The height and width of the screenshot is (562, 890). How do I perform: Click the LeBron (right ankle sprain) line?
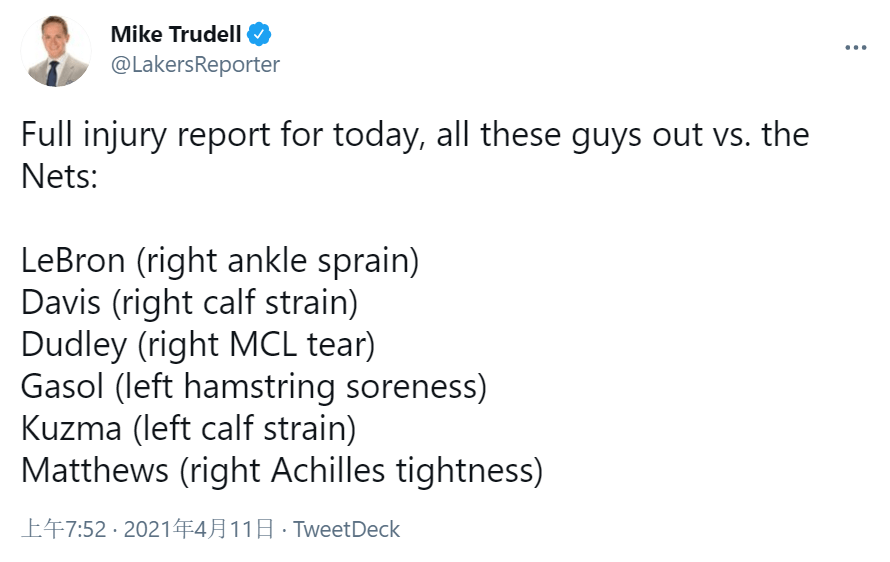[x=220, y=262]
